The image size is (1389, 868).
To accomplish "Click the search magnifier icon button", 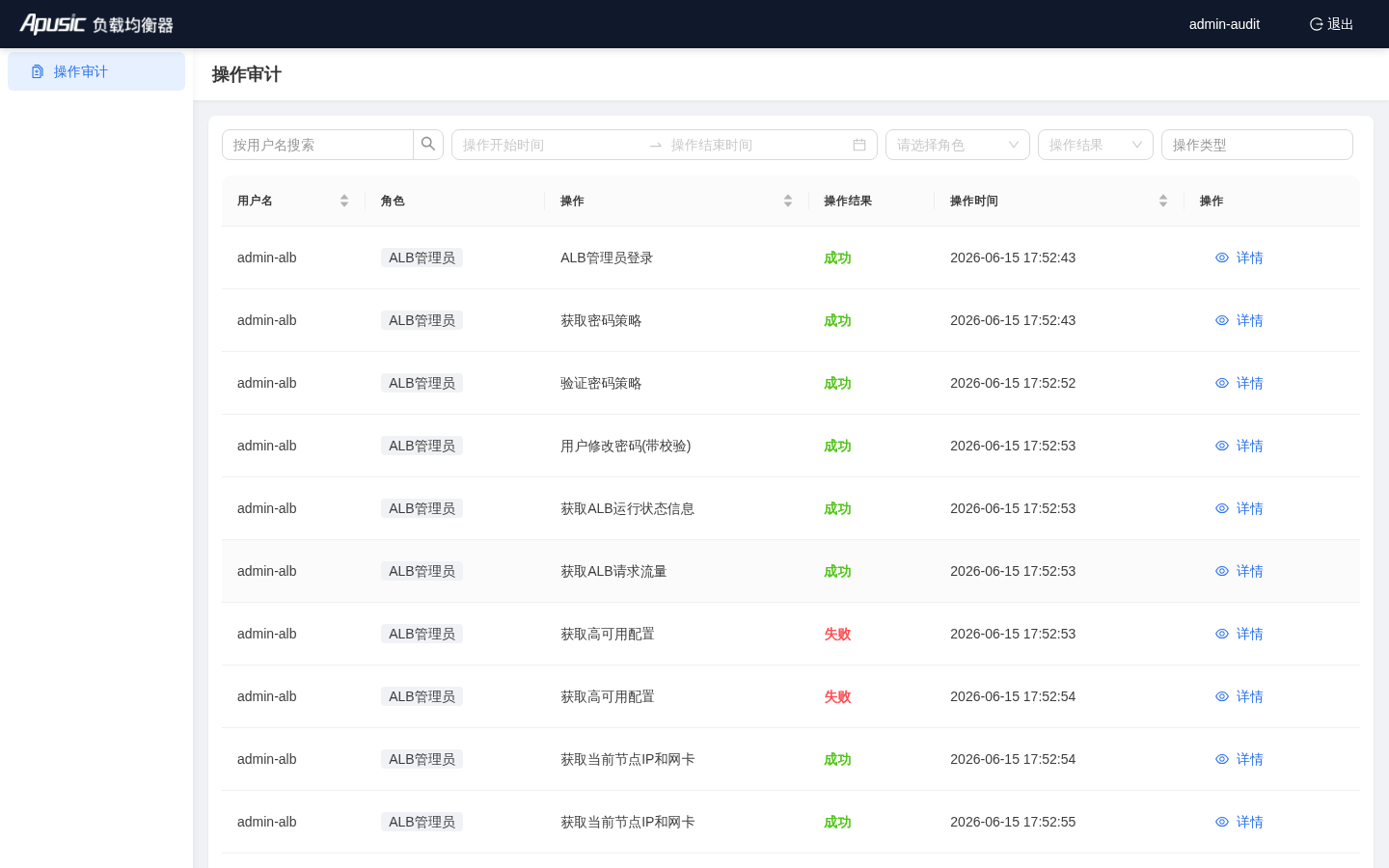I will tap(428, 145).
